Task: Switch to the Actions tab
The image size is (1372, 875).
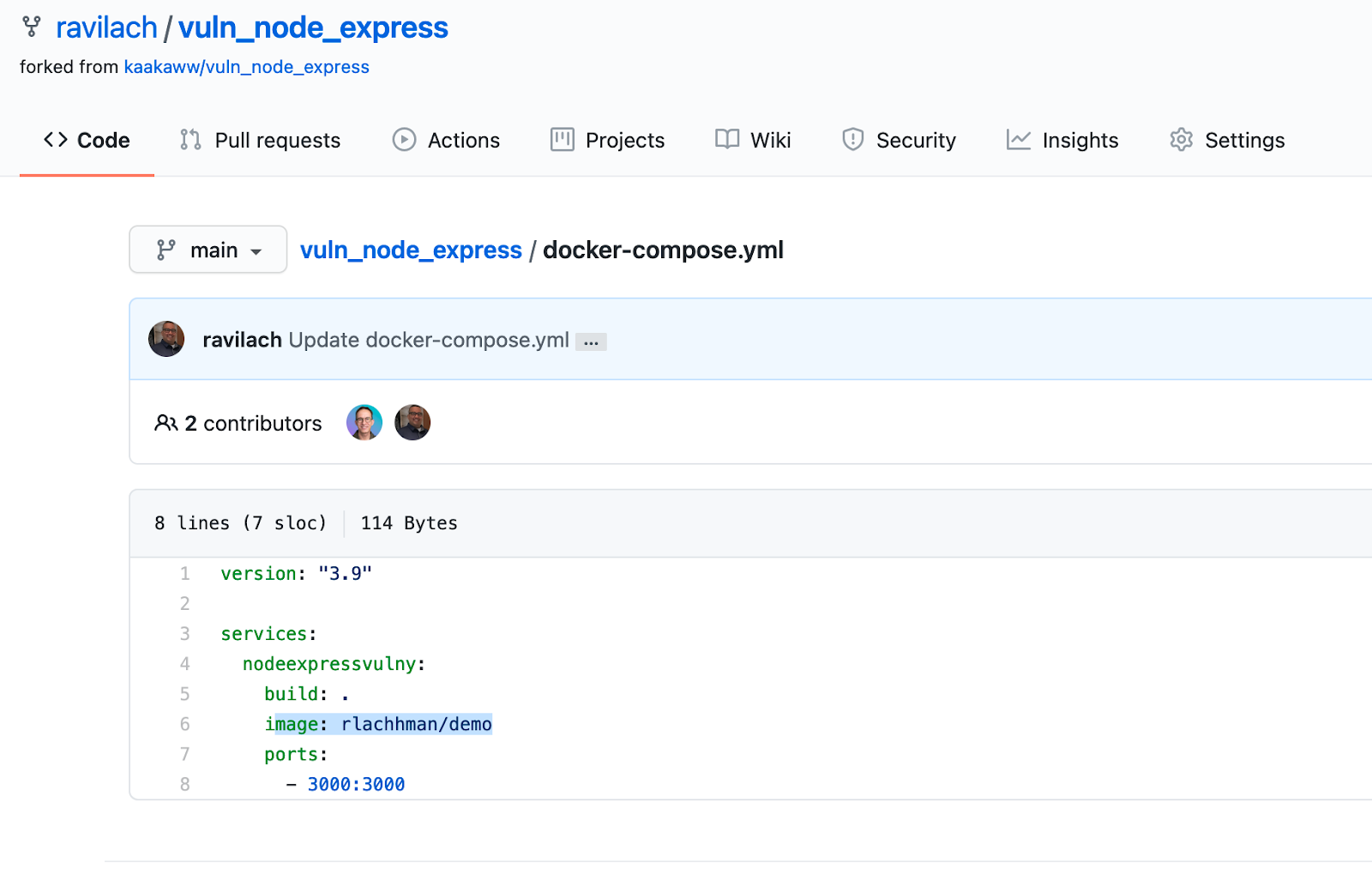Action: (446, 140)
